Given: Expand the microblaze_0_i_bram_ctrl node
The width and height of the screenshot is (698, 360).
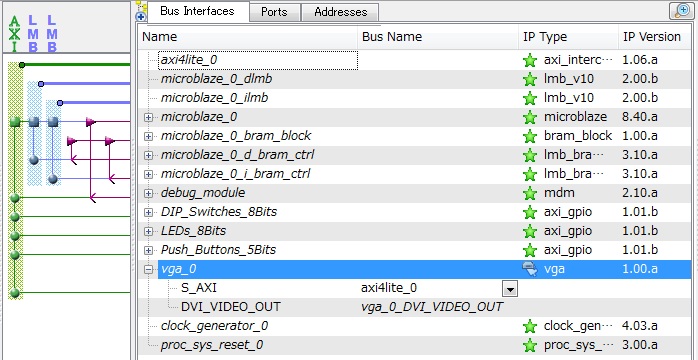Looking at the screenshot, I should pos(148,174).
